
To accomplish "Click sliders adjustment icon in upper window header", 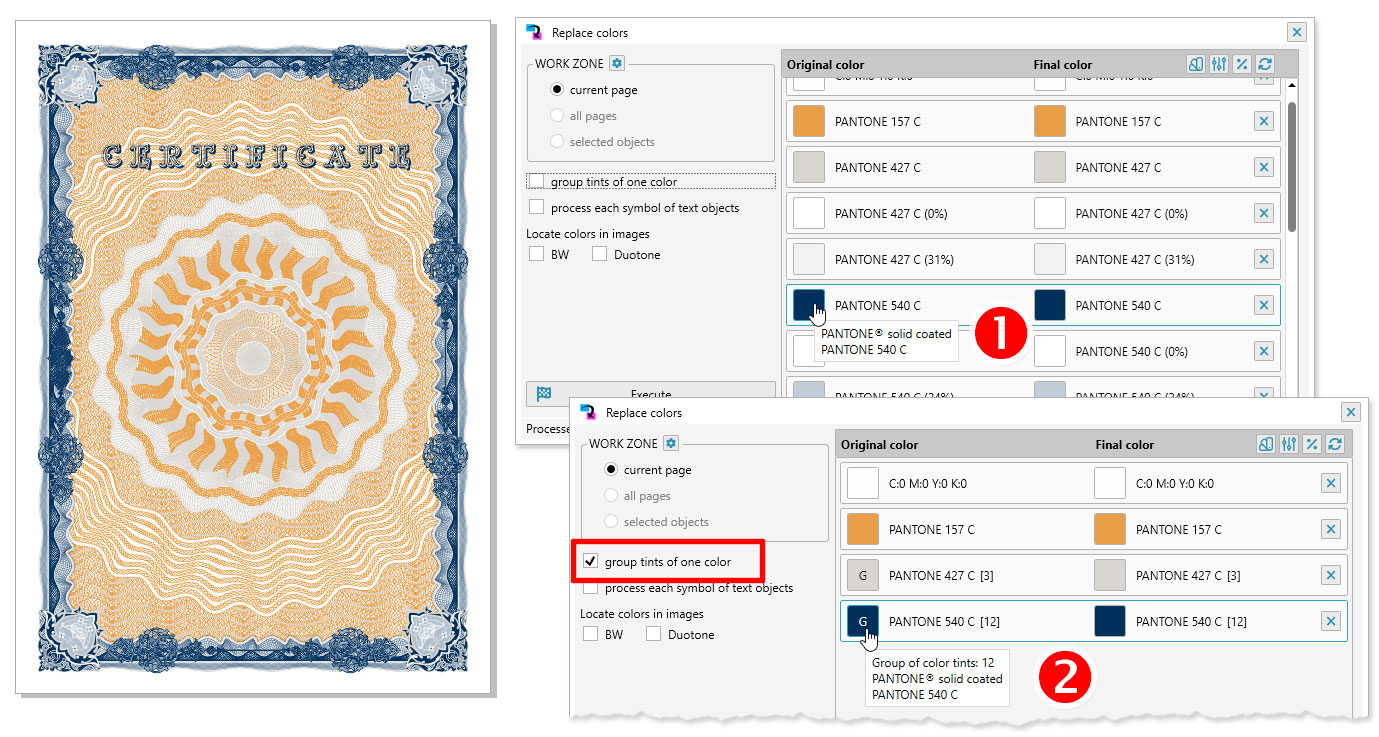I will point(1218,64).
